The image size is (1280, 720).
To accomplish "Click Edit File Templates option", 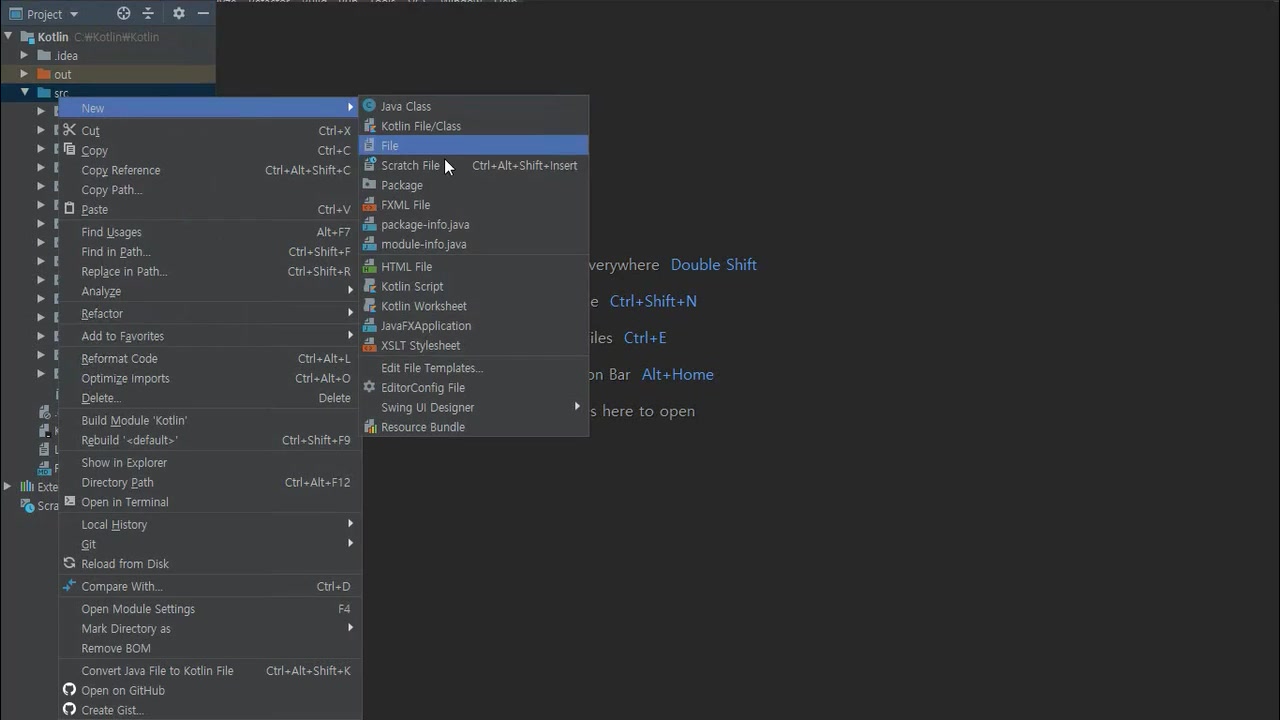I will pos(431,368).
